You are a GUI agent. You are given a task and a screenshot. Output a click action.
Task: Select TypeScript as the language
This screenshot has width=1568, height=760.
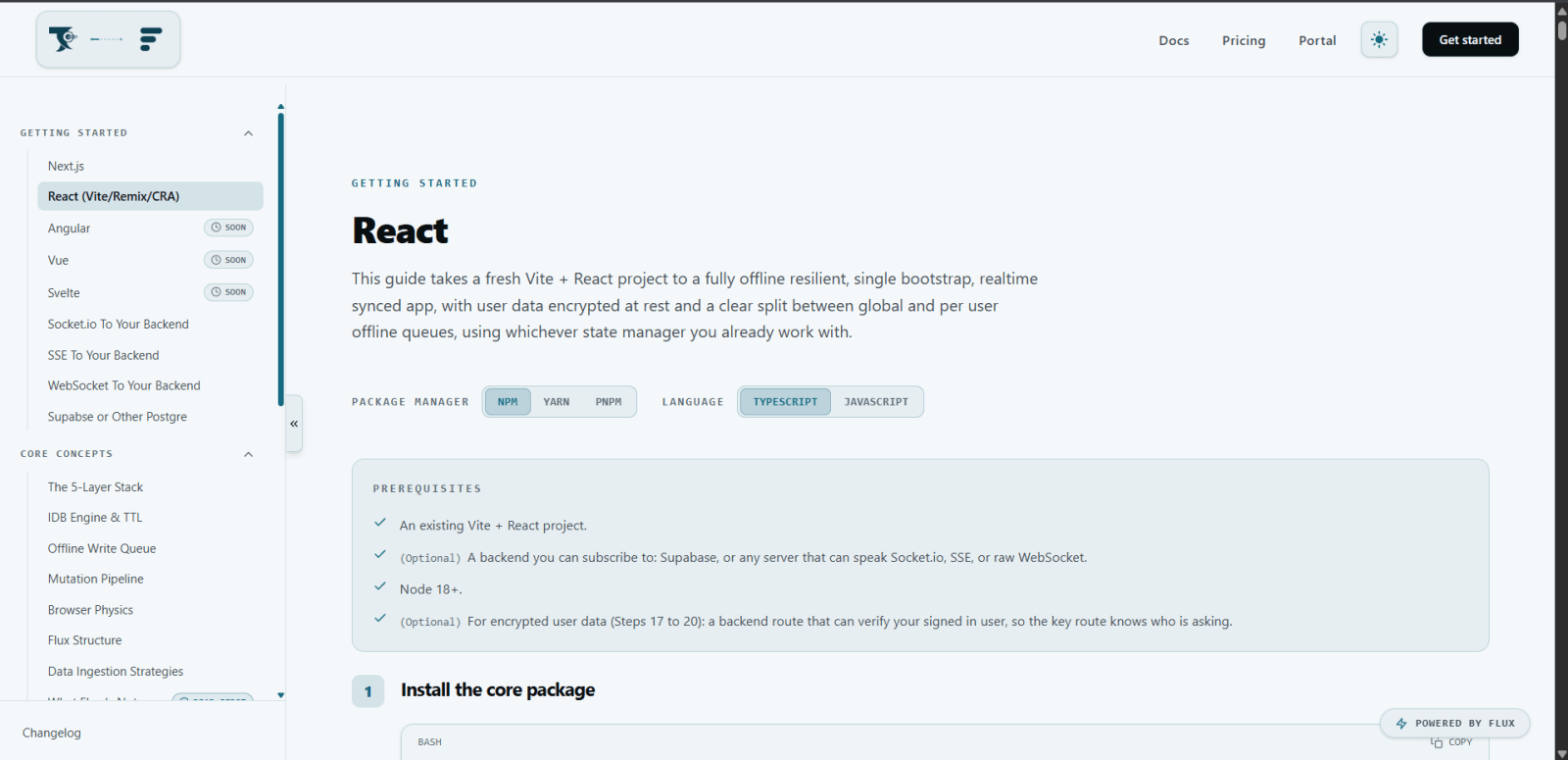[x=785, y=402]
